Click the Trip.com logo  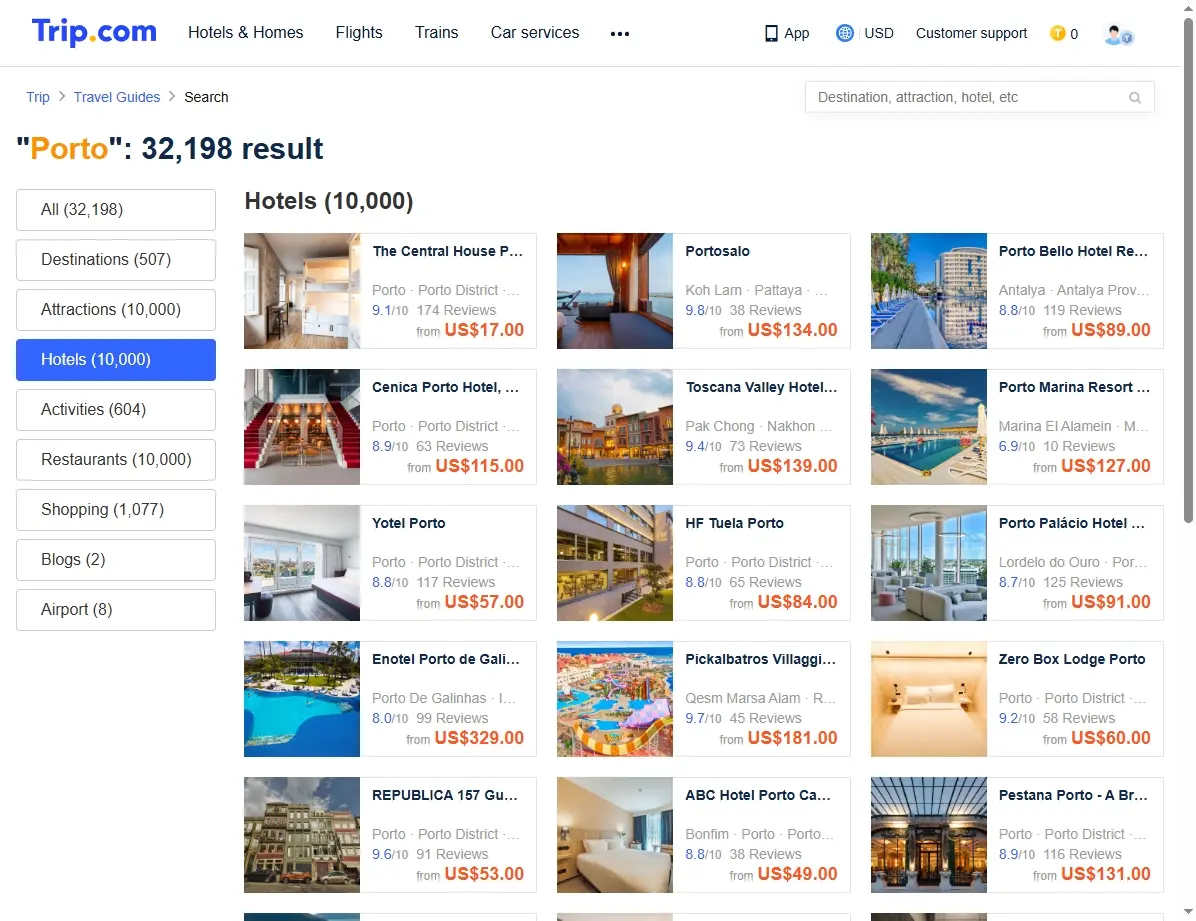coord(94,32)
